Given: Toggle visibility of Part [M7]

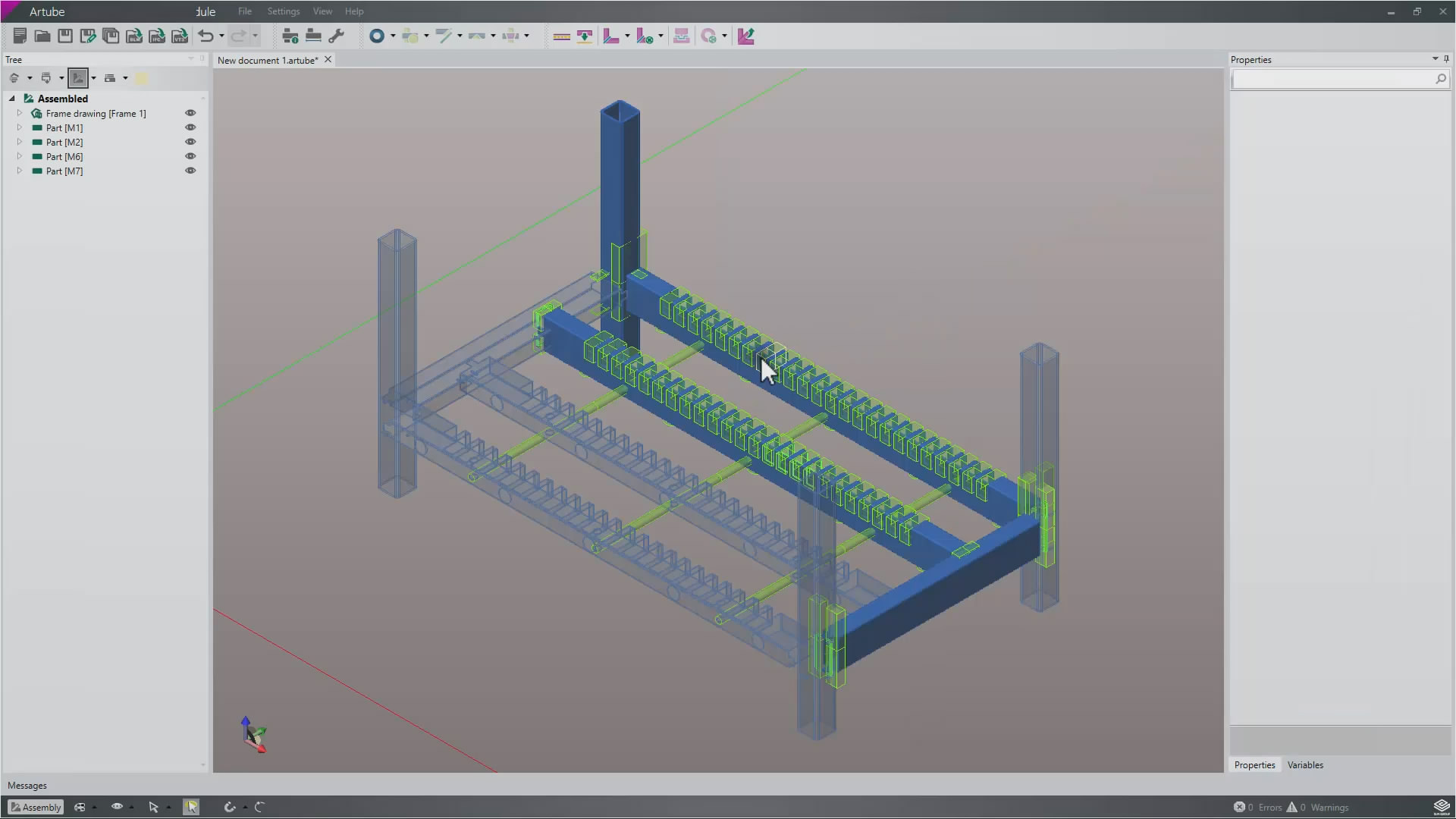Looking at the screenshot, I should (190, 171).
